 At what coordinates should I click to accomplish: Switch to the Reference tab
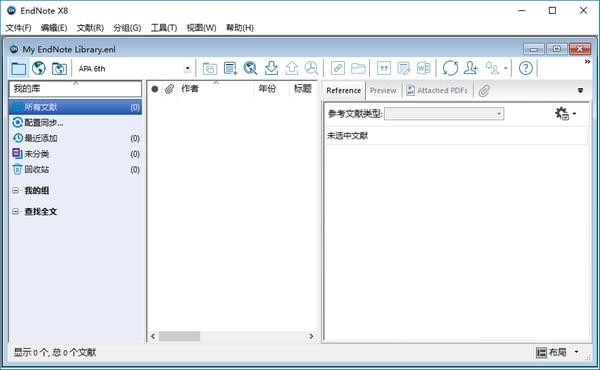point(344,91)
